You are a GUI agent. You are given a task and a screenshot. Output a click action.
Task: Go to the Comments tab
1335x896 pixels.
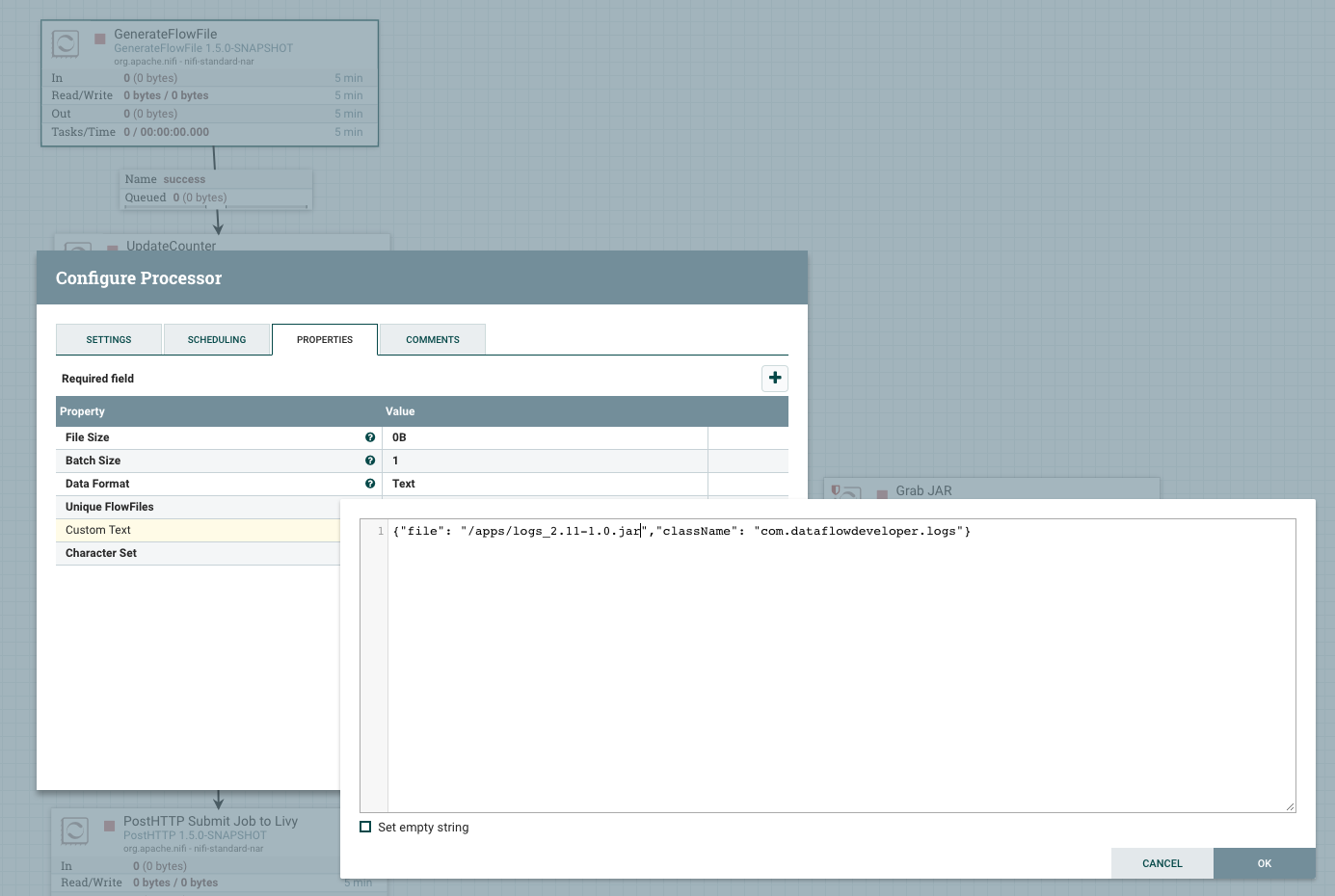pos(433,339)
